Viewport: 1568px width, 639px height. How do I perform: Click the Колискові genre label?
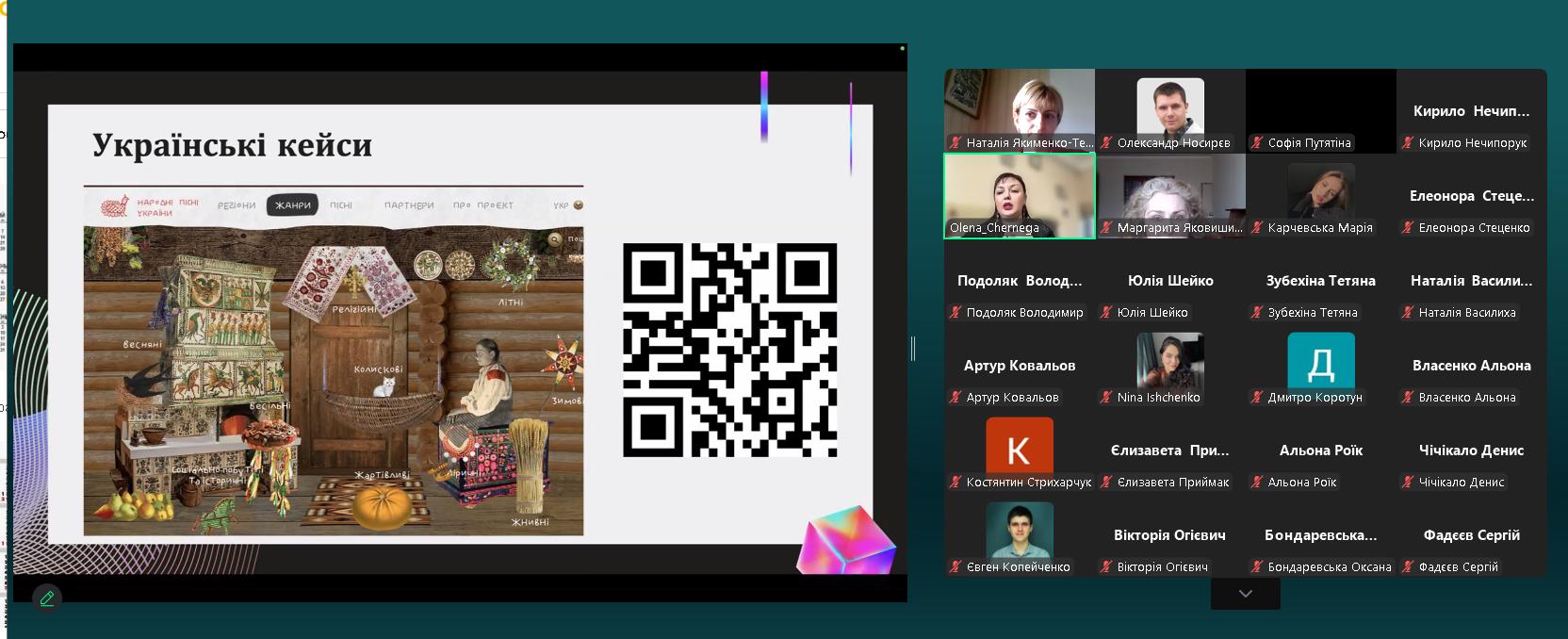379,369
